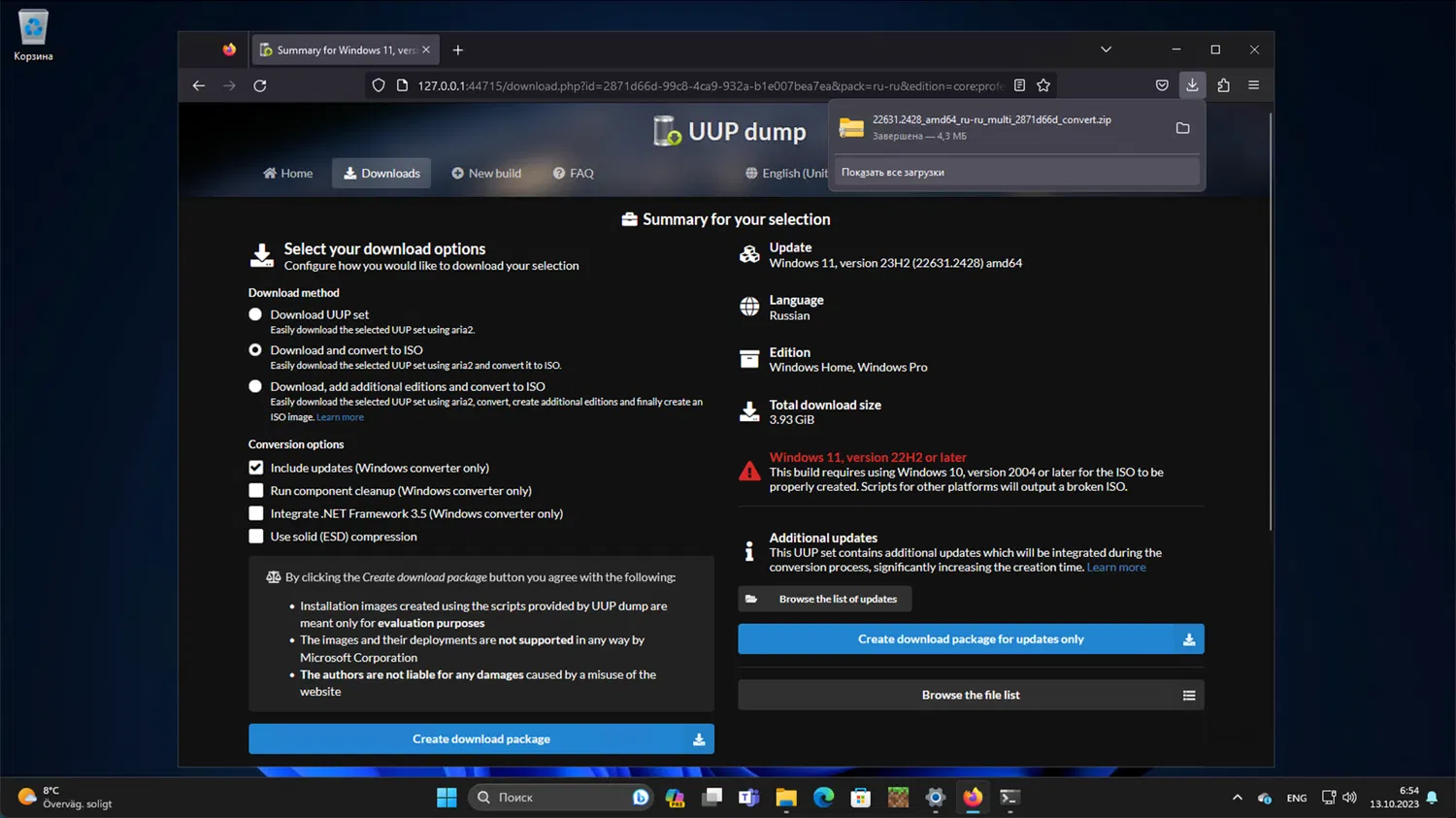Close the Summary for Windows 11 tab
The image size is (1456, 818).
tap(426, 49)
